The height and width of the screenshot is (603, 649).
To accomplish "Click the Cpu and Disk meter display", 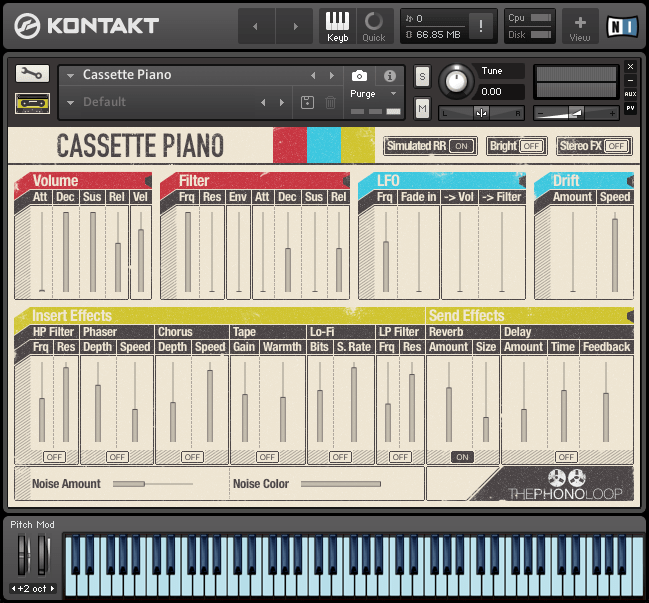I will (529, 26).
